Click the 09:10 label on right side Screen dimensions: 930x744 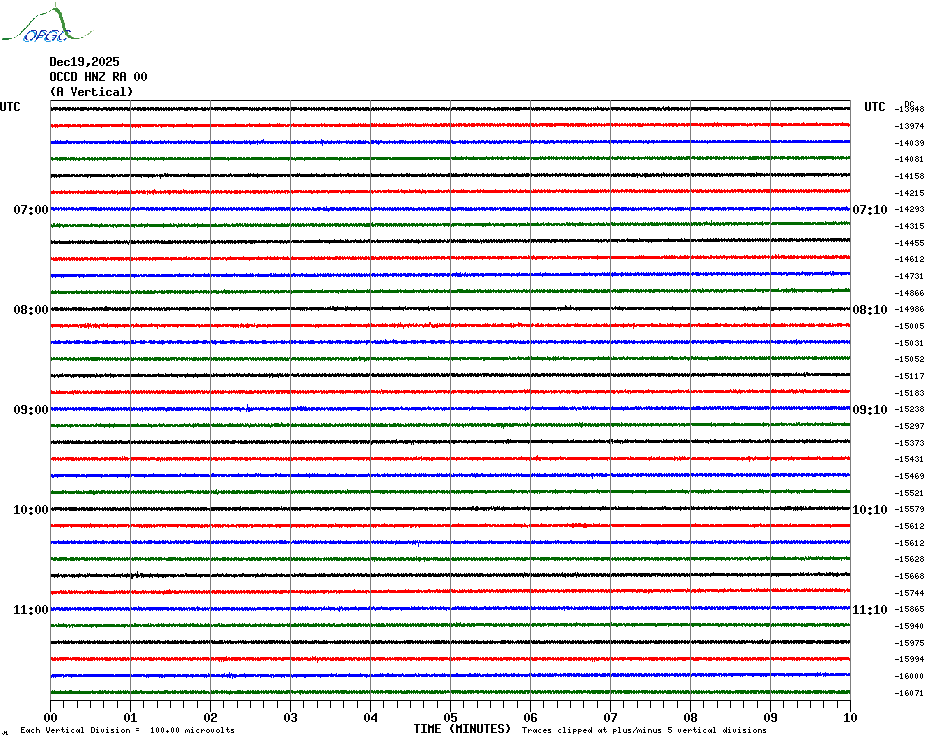(869, 410)
